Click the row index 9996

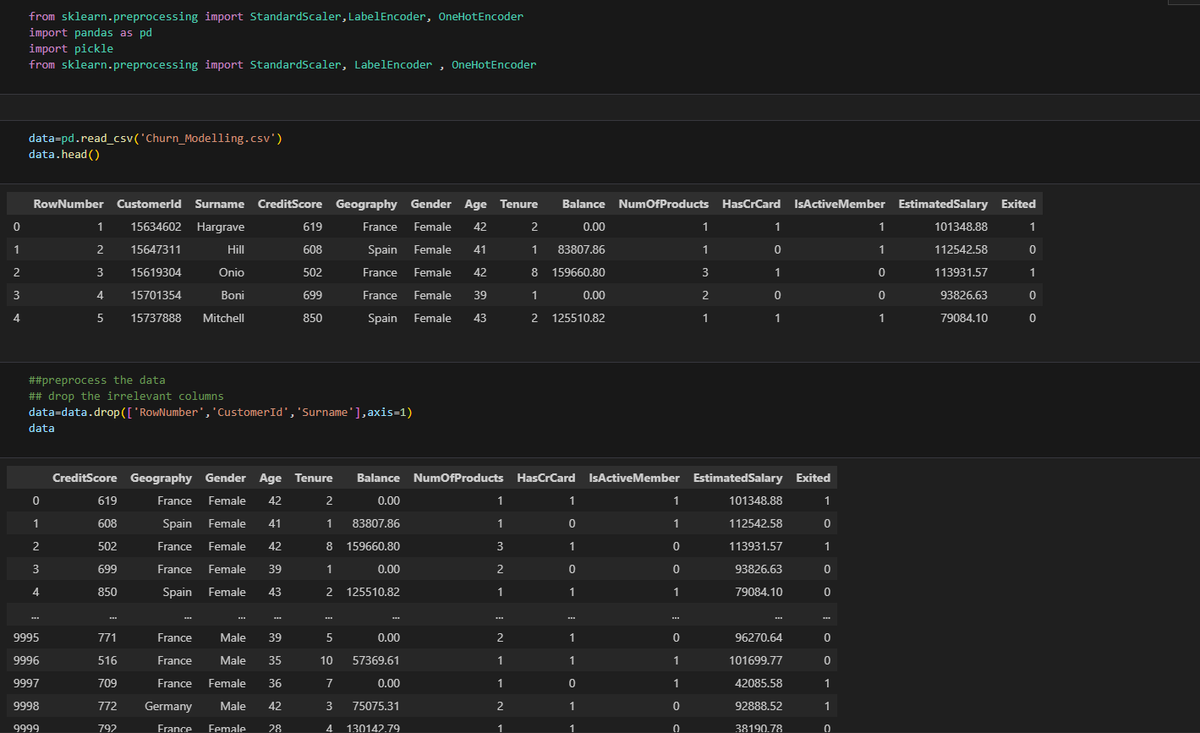(x=27, y=661)
